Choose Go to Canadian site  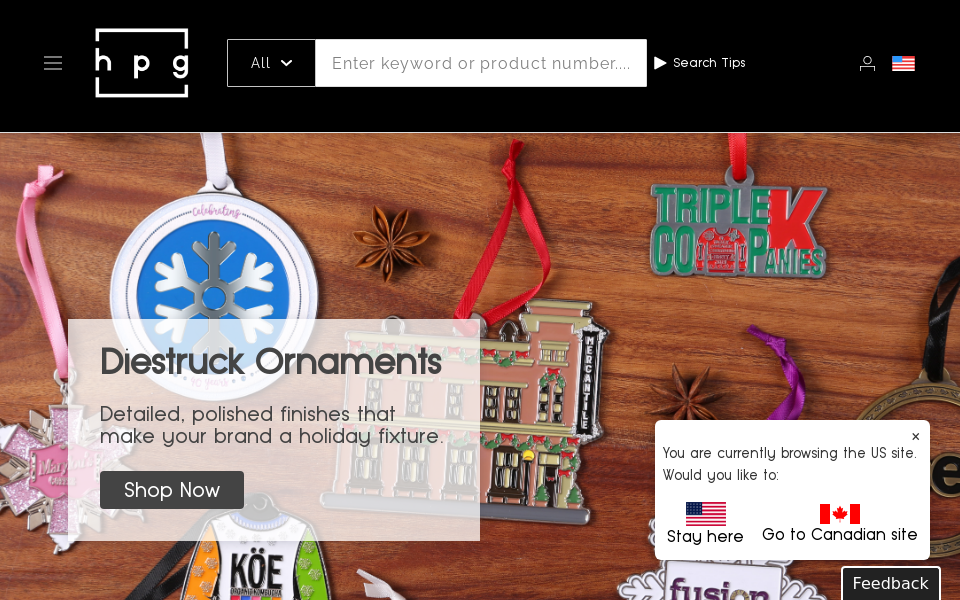[839, 534]
